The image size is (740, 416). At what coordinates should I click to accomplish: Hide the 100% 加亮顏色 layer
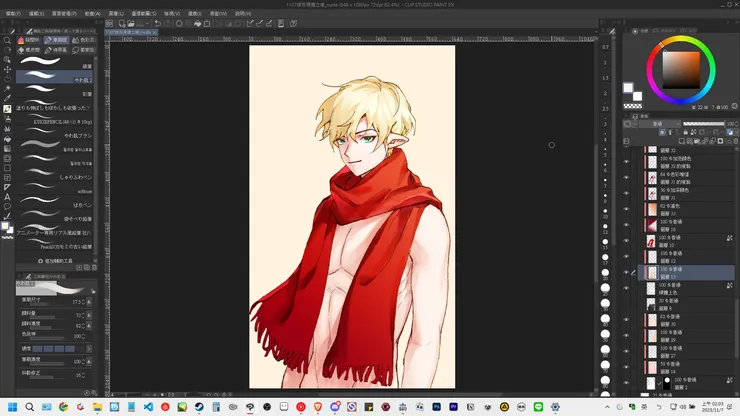626,161
